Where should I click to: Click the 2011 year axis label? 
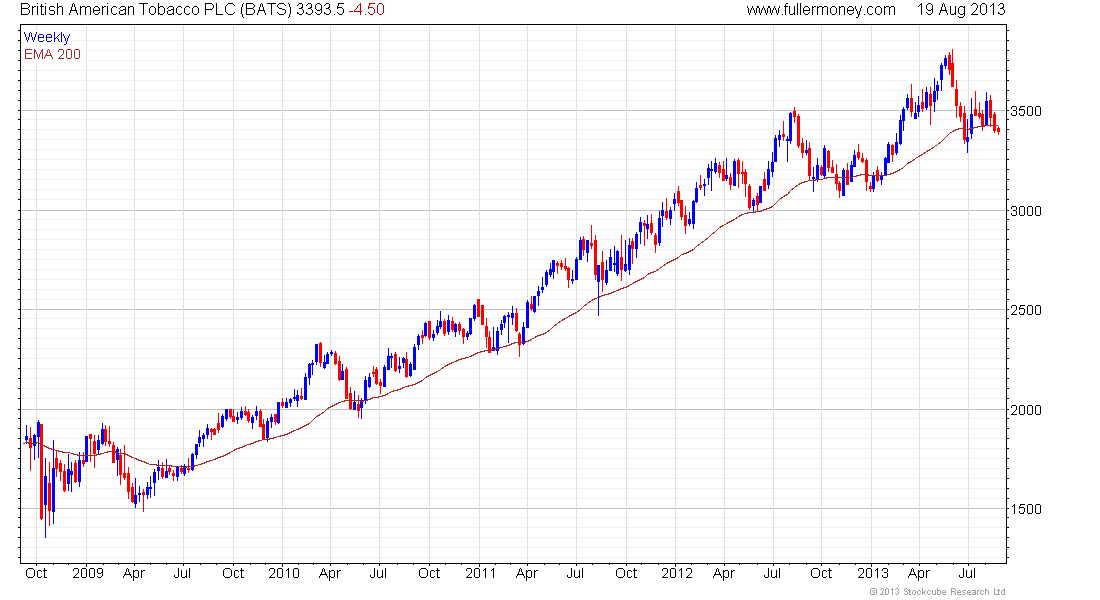[481, 573]
